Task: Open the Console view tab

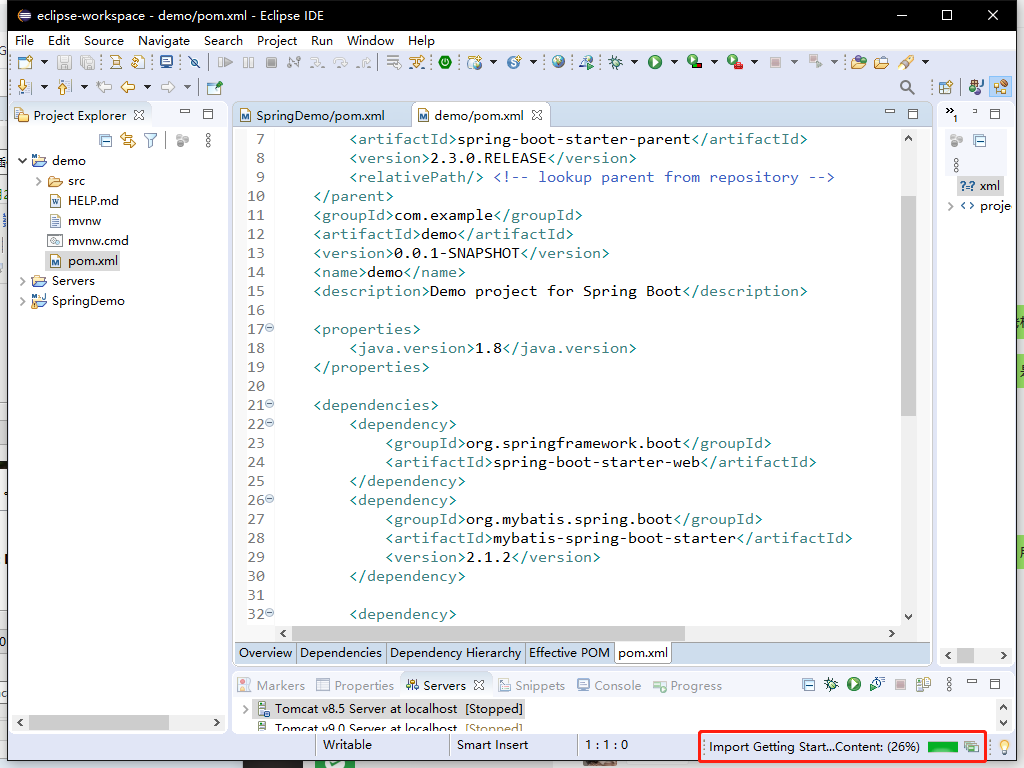Action: 609,686
